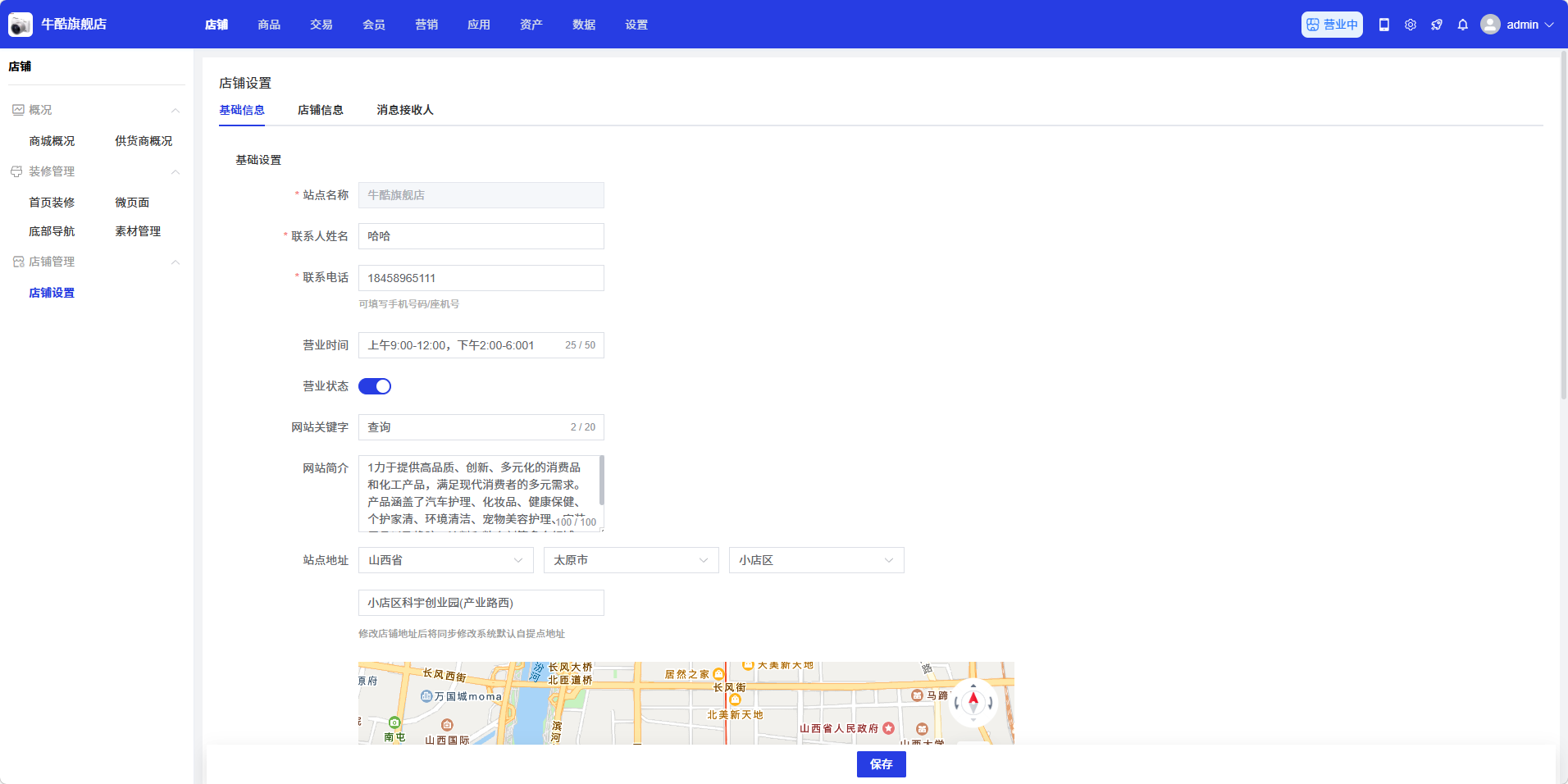Switch to the 店铺信息 tab
Image resolution: width=1568 pixels, height=784 pixels.
click(x=320, y=110)
